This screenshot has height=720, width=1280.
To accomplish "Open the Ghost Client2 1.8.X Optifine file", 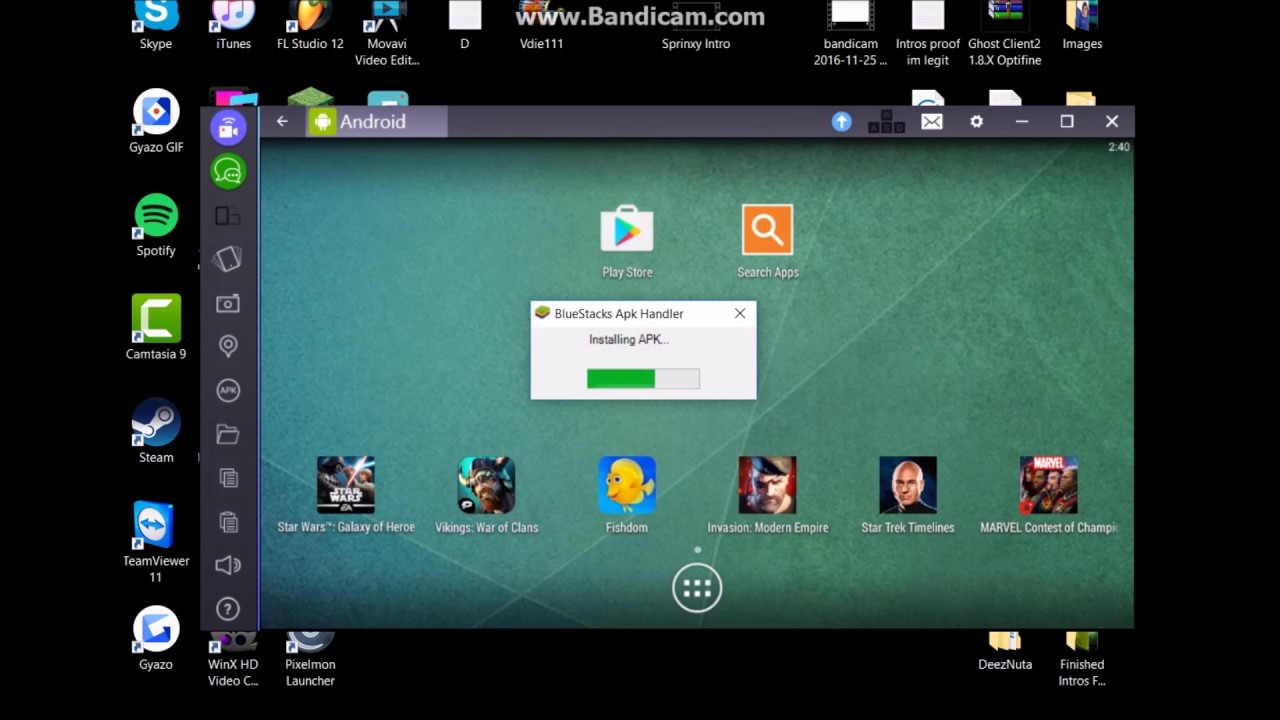I will (1005, 34).
